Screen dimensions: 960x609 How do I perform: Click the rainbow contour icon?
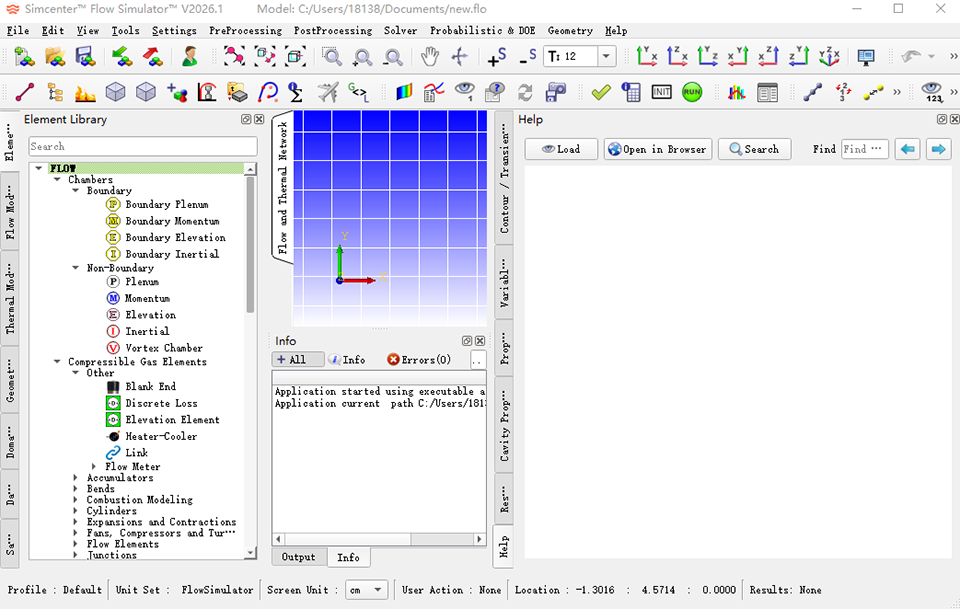(x=404, y=92)
